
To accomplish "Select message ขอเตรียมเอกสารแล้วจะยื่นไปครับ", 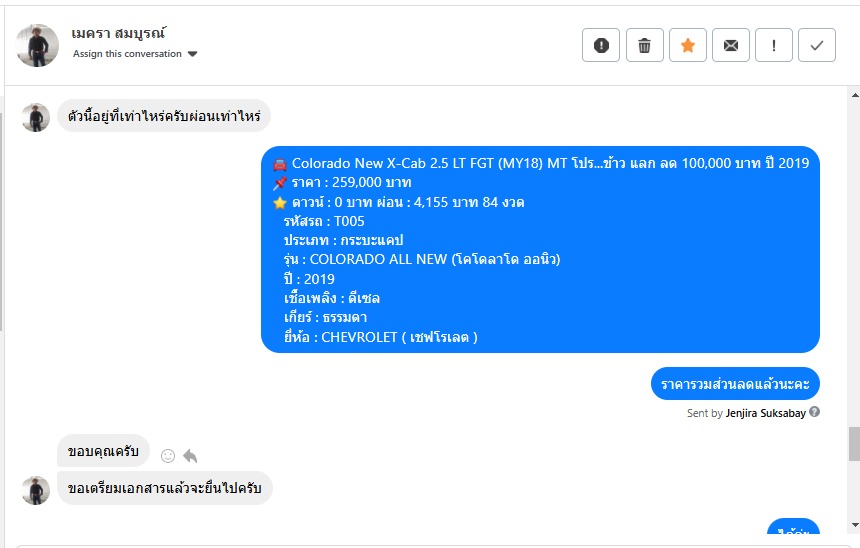I will [x=165, y=488].
